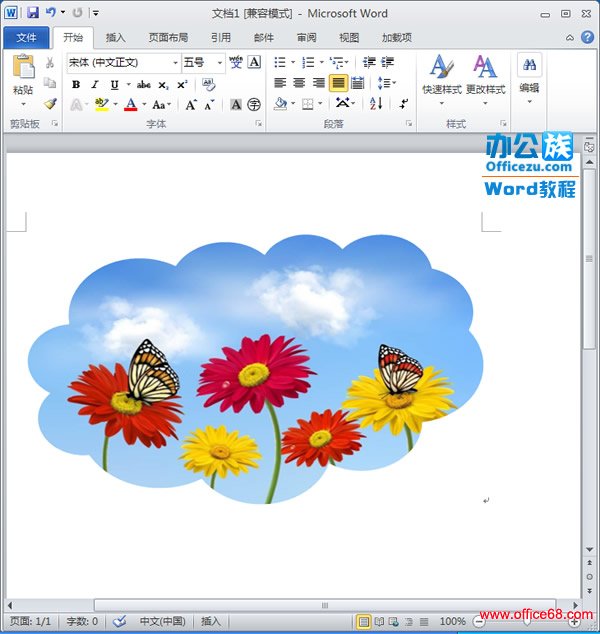This screenshot has height=634, width=600.
Task: Switch to the Page Layout tab
Action: point(168,38)
